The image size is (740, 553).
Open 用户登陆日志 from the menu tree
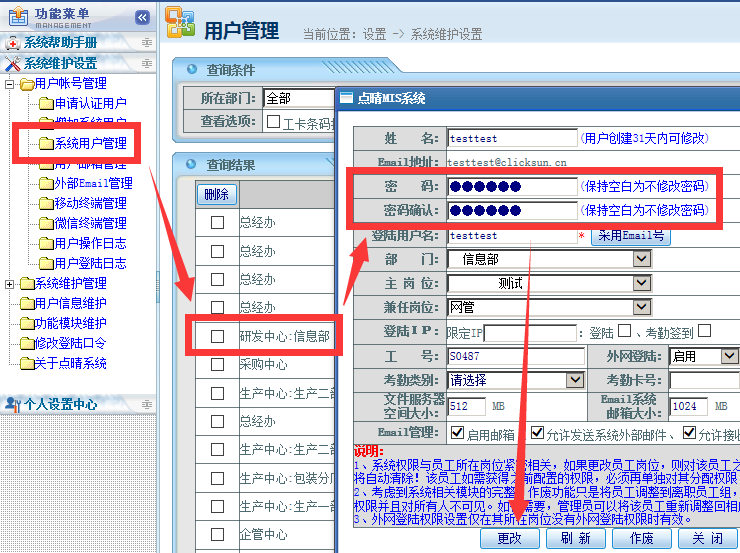click(x=90, y=264)
